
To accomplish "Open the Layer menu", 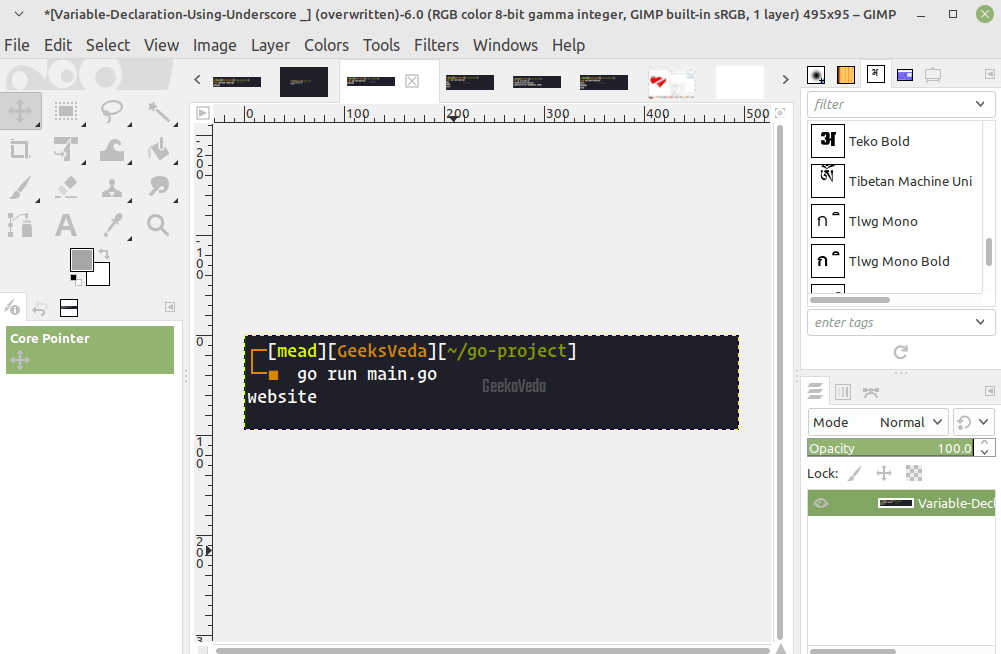I will coord(270,45).
